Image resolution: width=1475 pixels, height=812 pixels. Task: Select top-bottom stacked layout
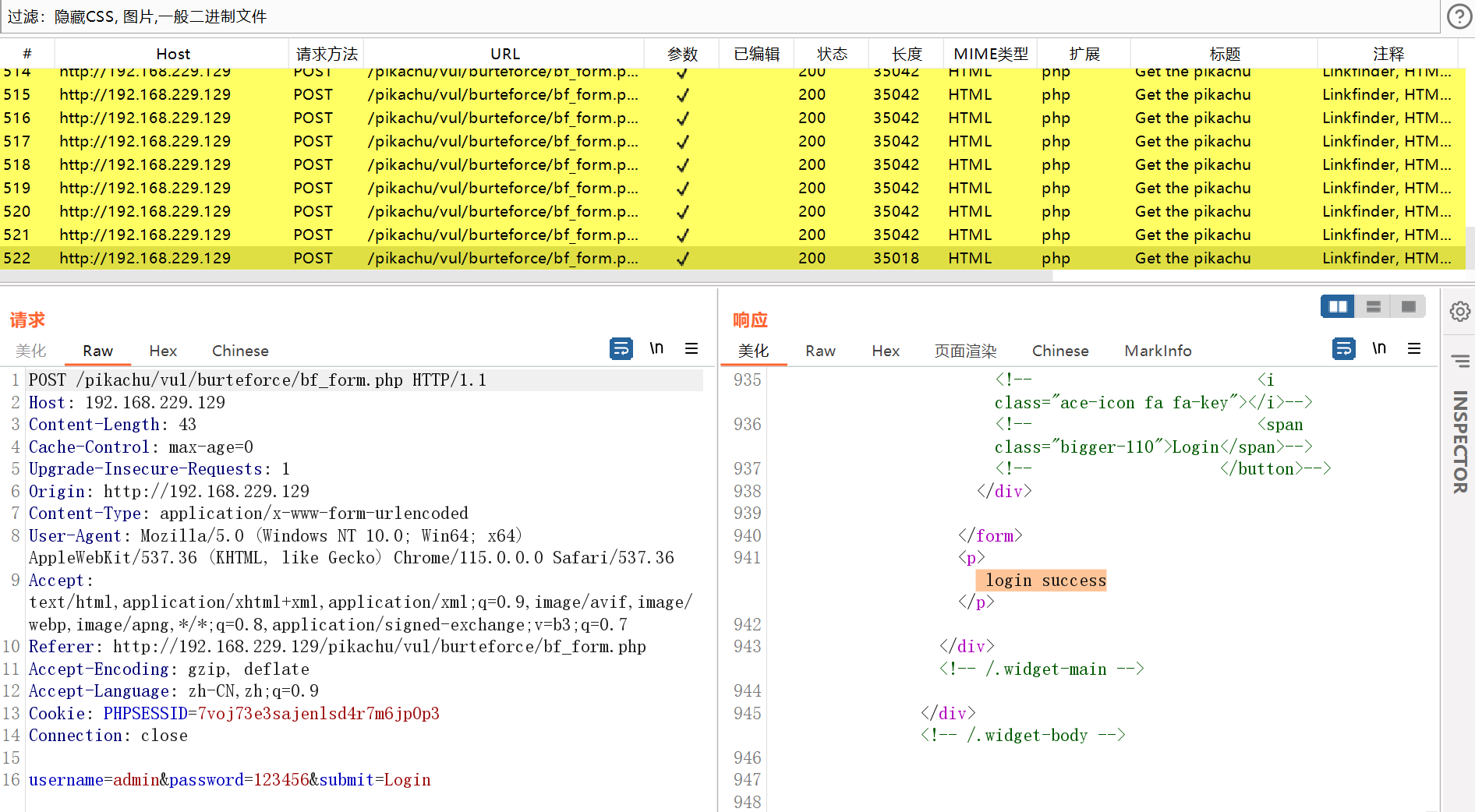(1374, 306)
